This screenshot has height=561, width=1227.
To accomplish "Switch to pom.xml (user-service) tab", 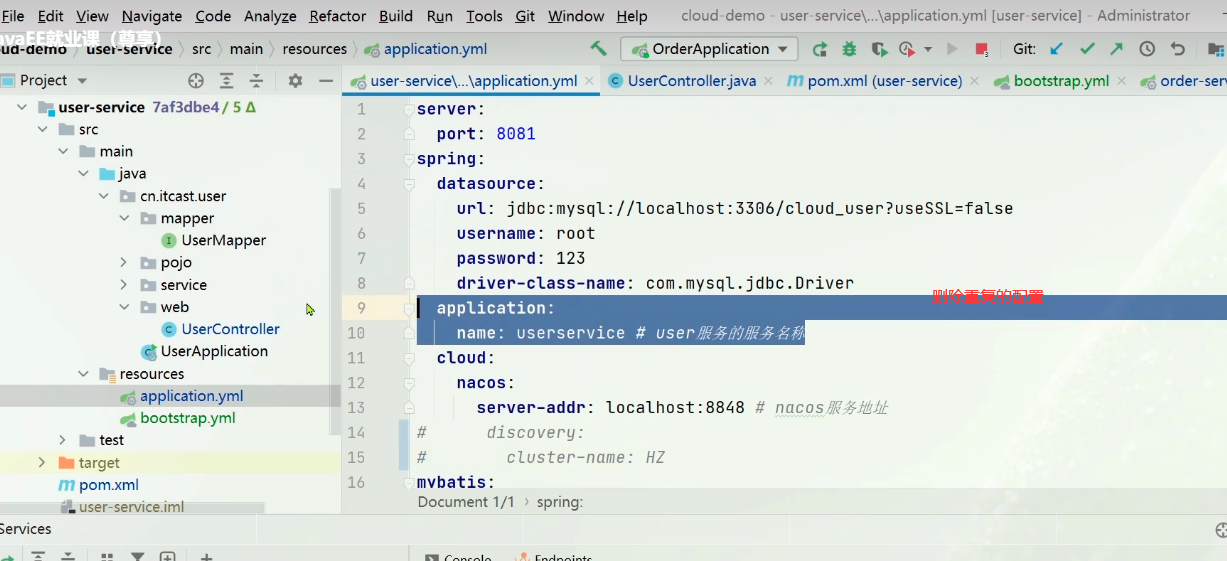I will [x=884, y=81].
